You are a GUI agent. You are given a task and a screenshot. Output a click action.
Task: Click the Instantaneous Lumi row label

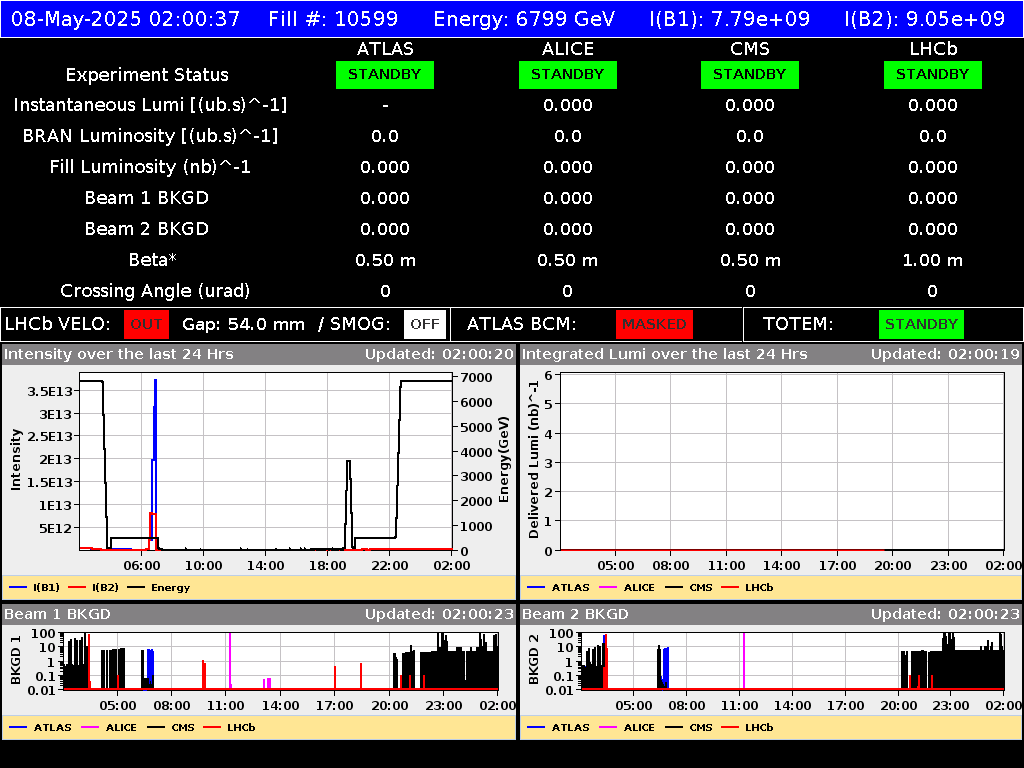(150, 105)
